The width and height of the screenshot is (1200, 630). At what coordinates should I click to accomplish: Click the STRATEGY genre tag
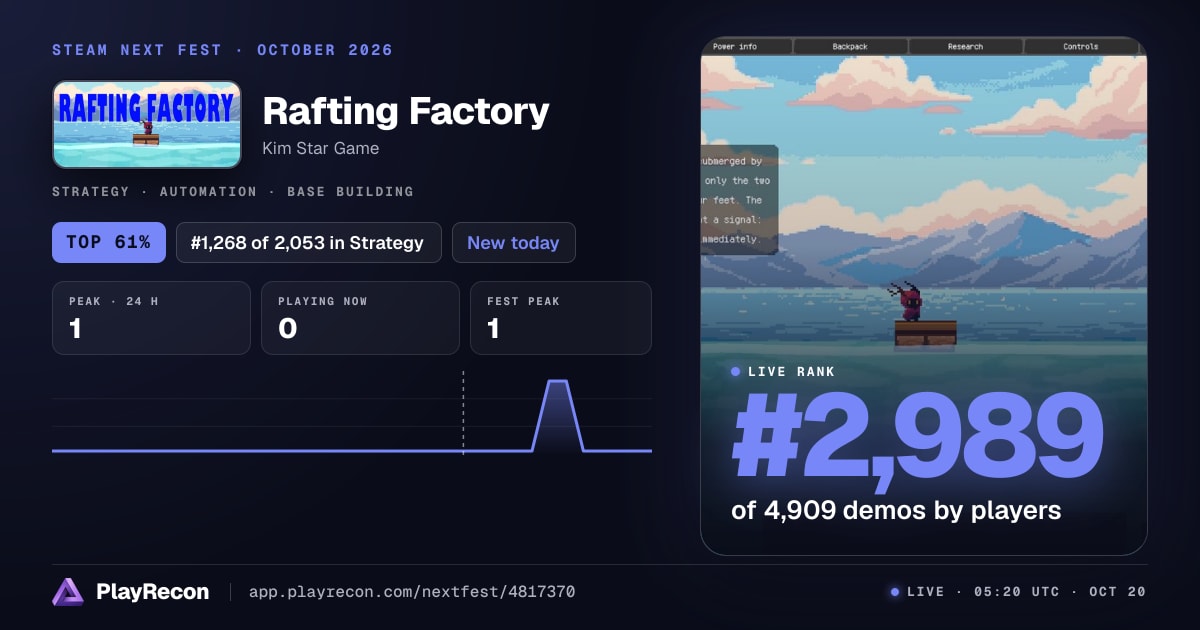(x=90, y=191)
